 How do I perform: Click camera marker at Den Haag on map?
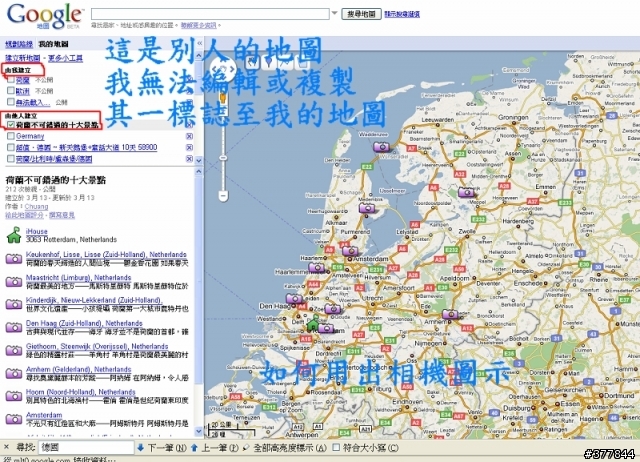[x=294, y=299]
